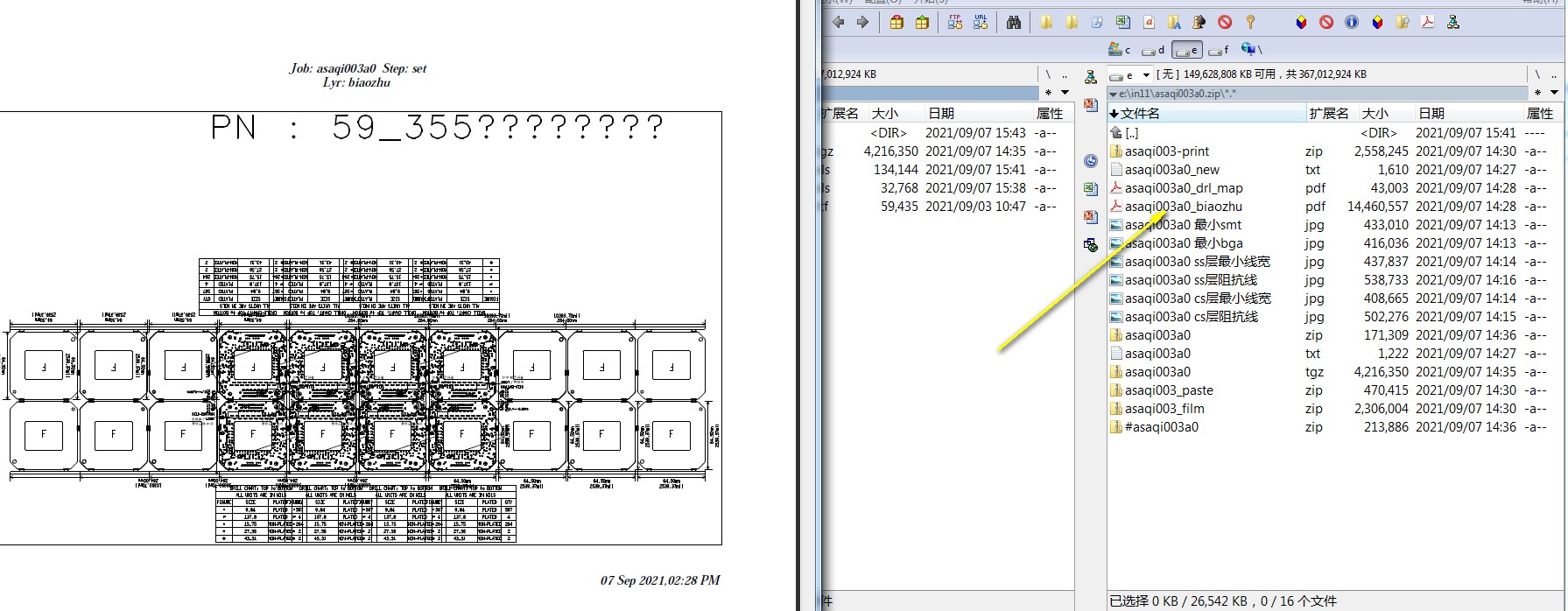Go to parent via right panel '..' button
Image resolution: width=1568 pixels, height=611 pixels.
(x=1554, y=75)
